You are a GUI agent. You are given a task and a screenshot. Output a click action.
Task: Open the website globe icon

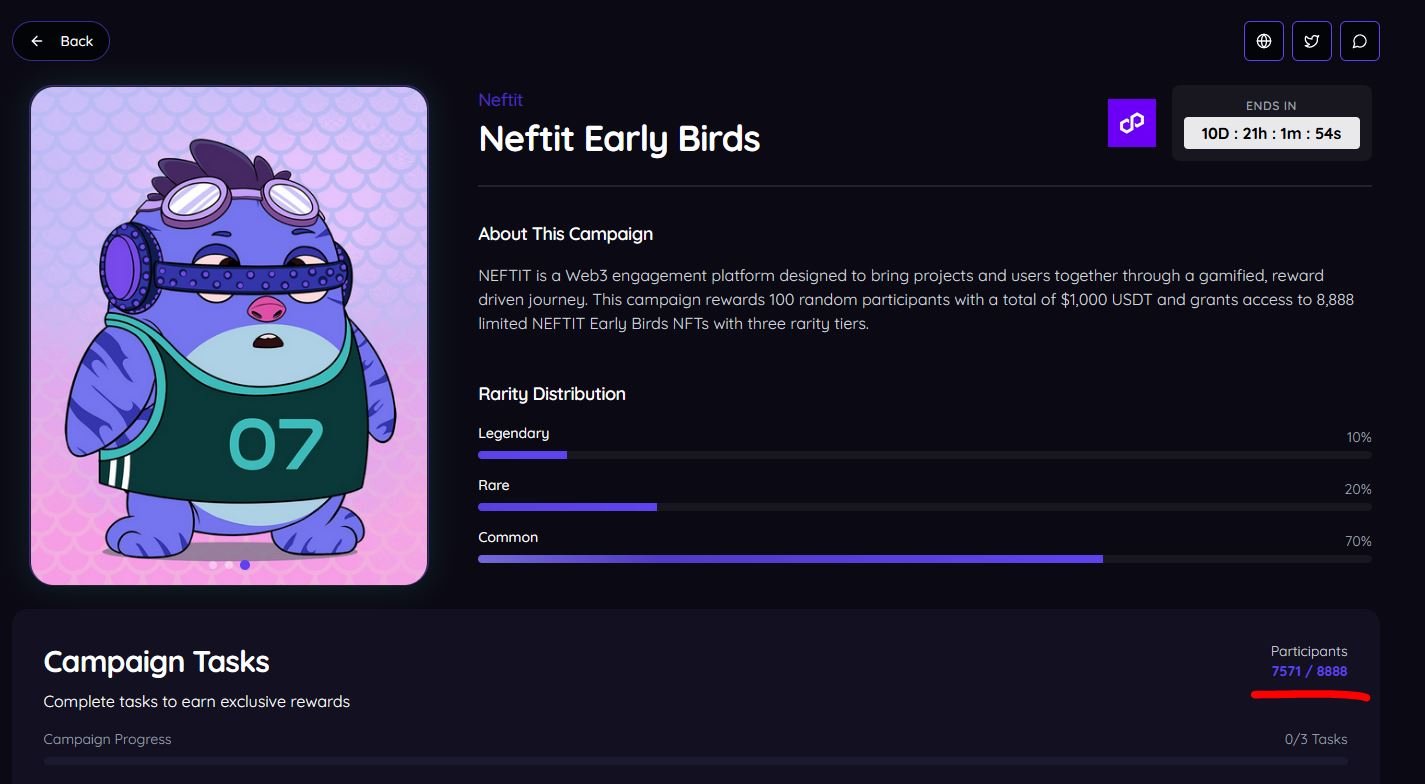tap(1264, 41)
